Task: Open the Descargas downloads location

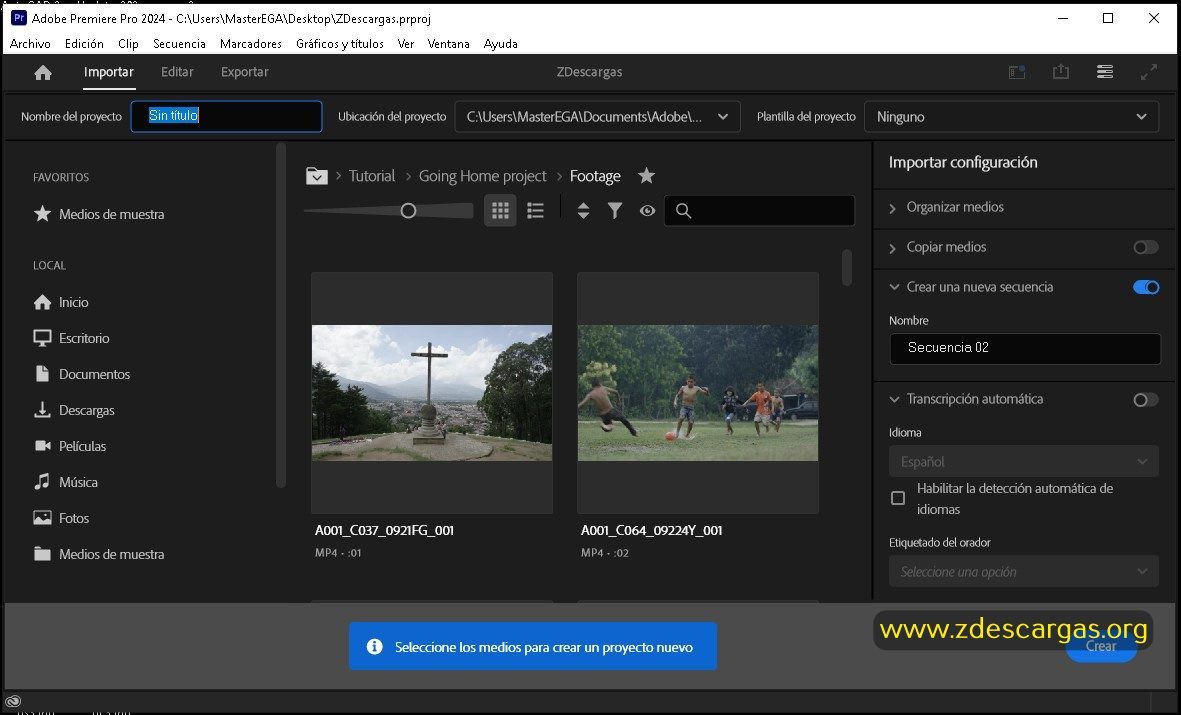Action: coord(75,411)
